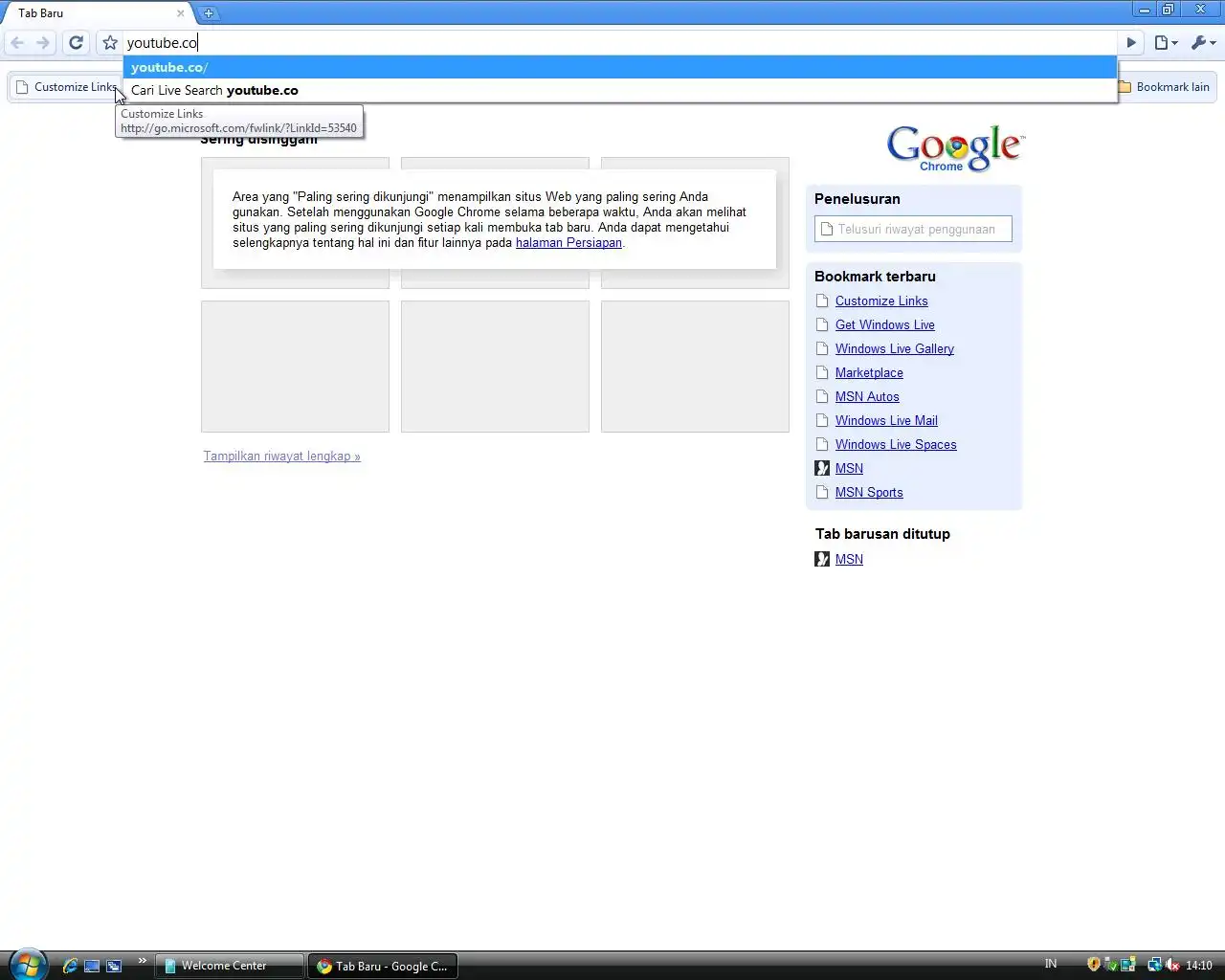
Task: Reload the page with refresh icon
Action: click(77, 42)
